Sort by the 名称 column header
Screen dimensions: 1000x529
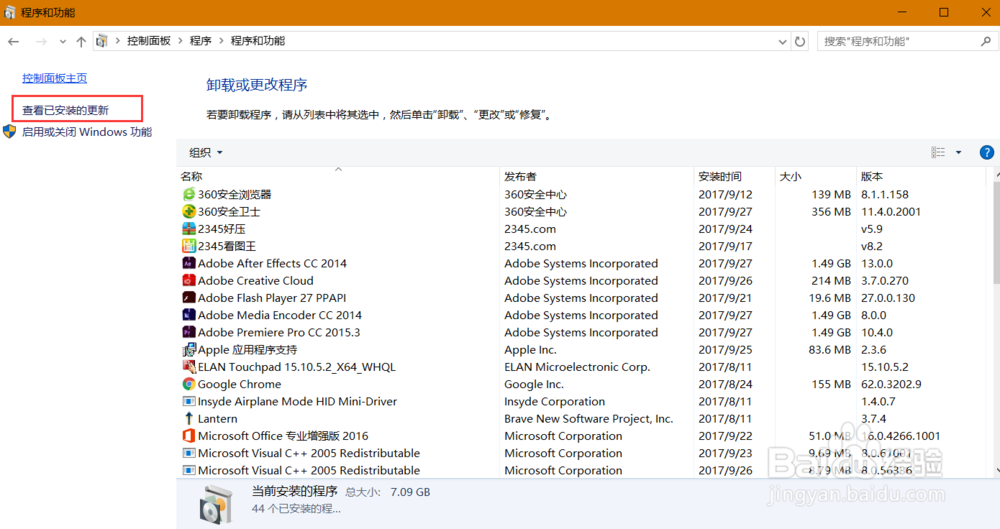(338, 176)
